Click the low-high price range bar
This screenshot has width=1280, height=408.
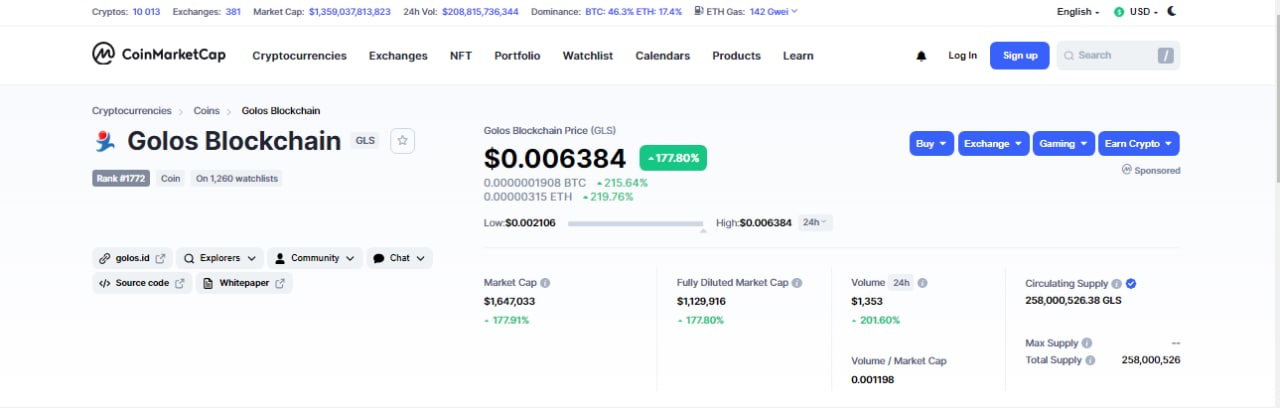coord(635,223)
